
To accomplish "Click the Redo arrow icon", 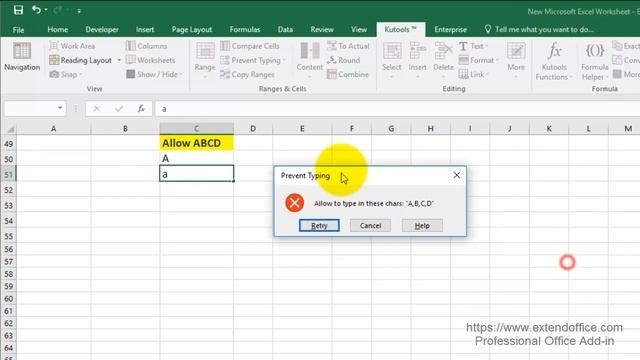I will click(58, 10).
